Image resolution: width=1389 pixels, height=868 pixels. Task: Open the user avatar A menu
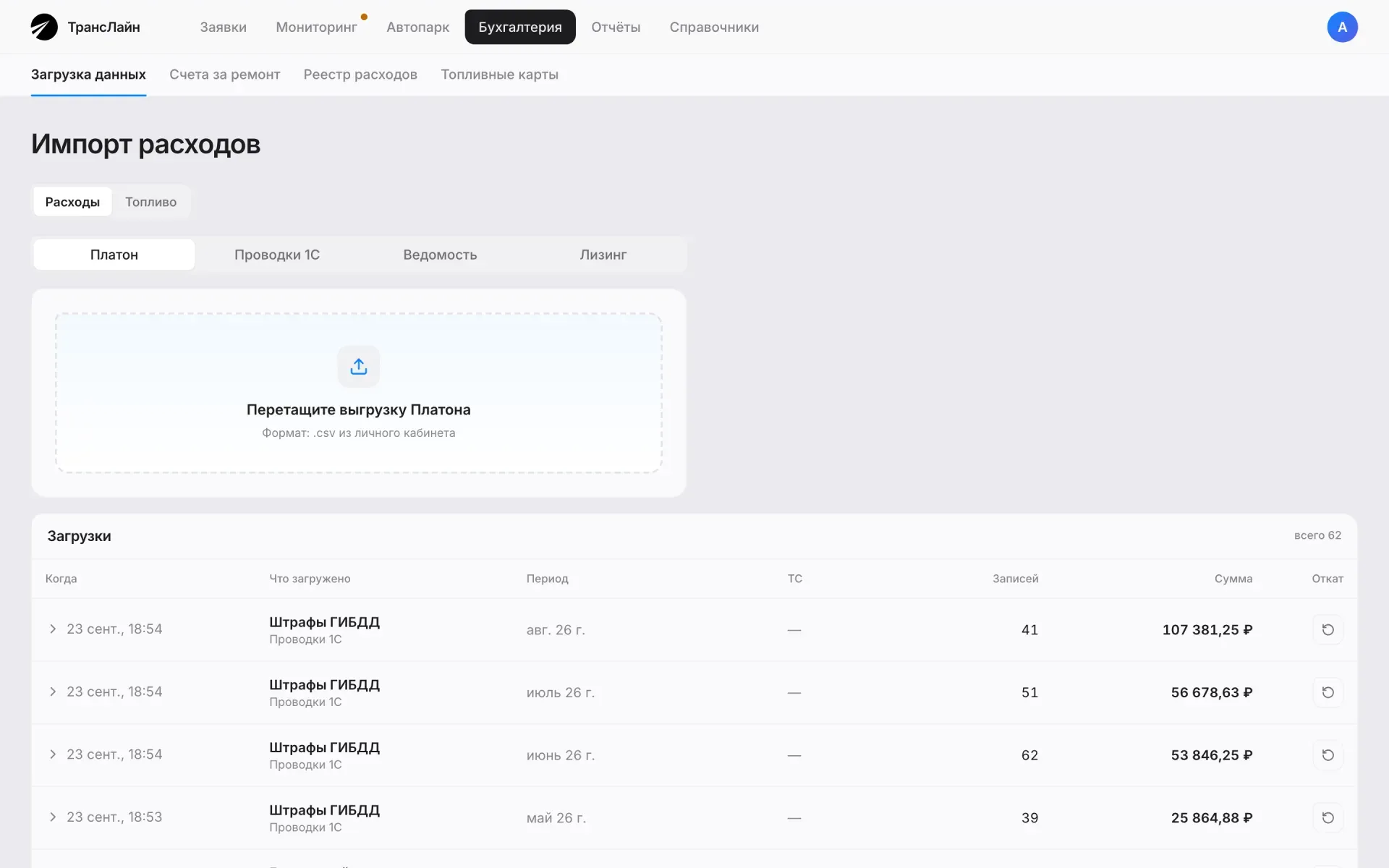(1342, 27)
